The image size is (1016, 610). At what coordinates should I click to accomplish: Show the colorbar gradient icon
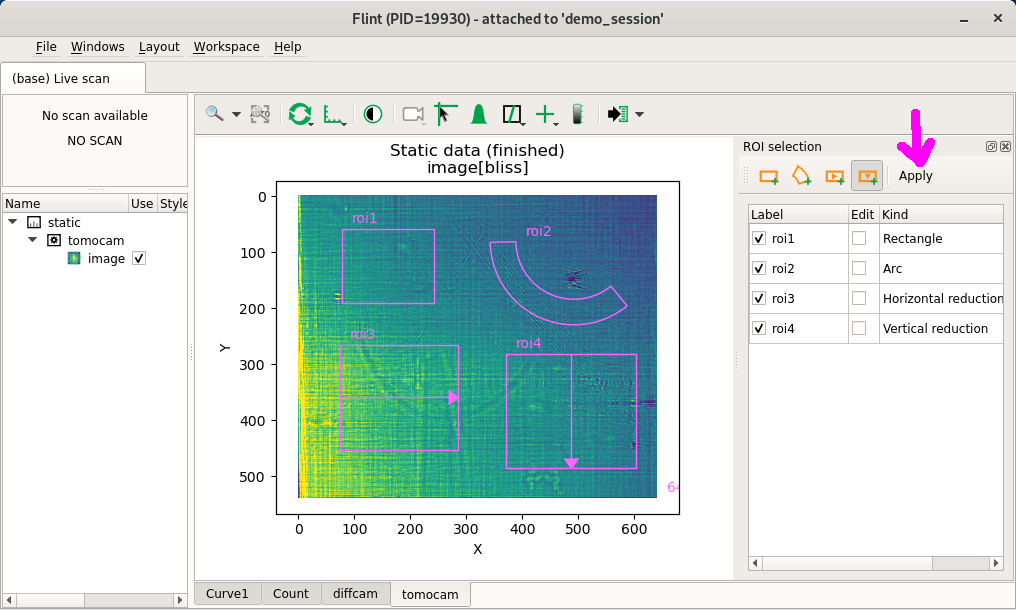click(577, 114)
